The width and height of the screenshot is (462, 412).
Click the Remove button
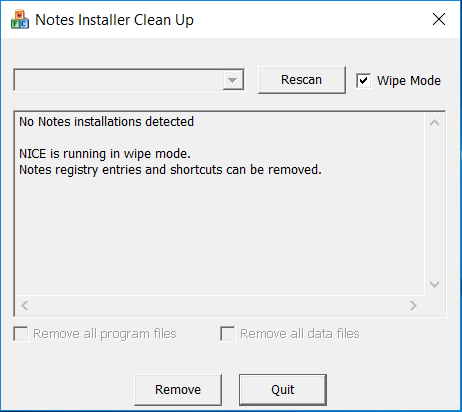pos(178,390)
